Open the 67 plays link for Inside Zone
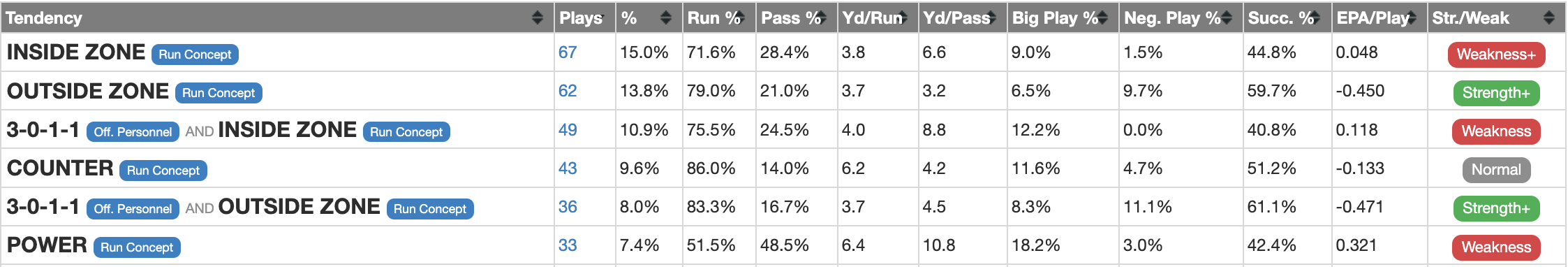This screenshot has height=267, width=1568. click(x=568, y=52)
